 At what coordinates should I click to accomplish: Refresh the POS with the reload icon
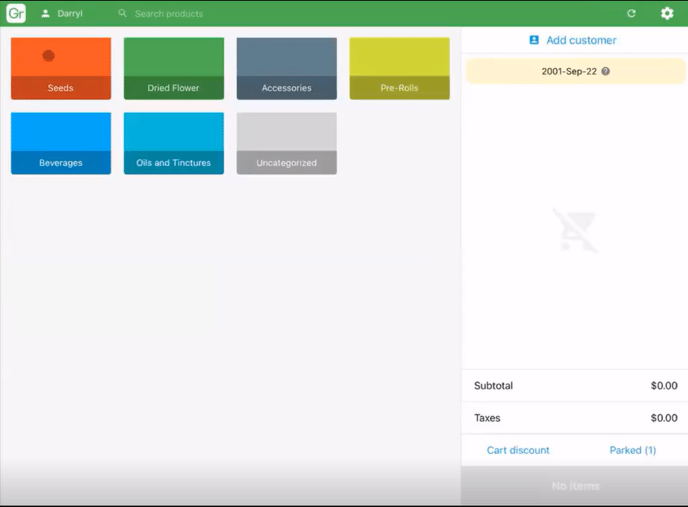tap(631, 13)
